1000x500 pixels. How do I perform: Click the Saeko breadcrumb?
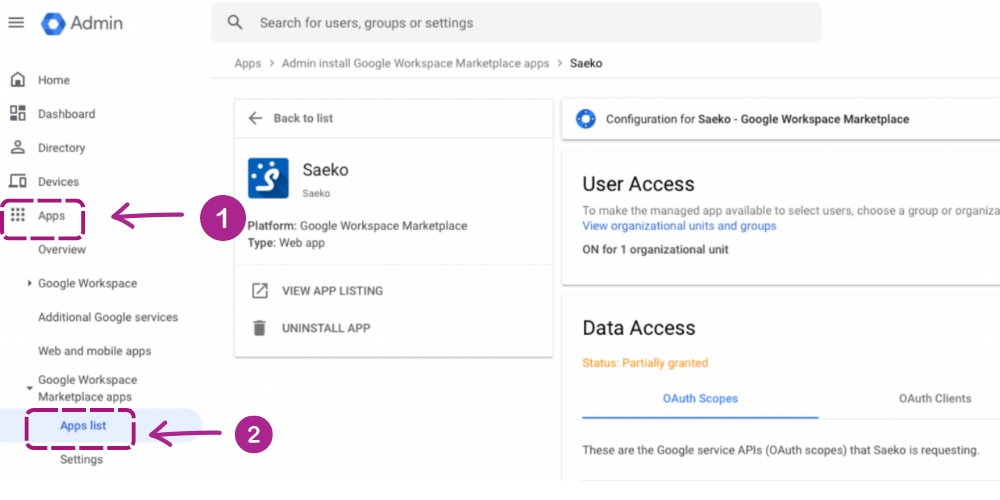[x=586, y=63]
